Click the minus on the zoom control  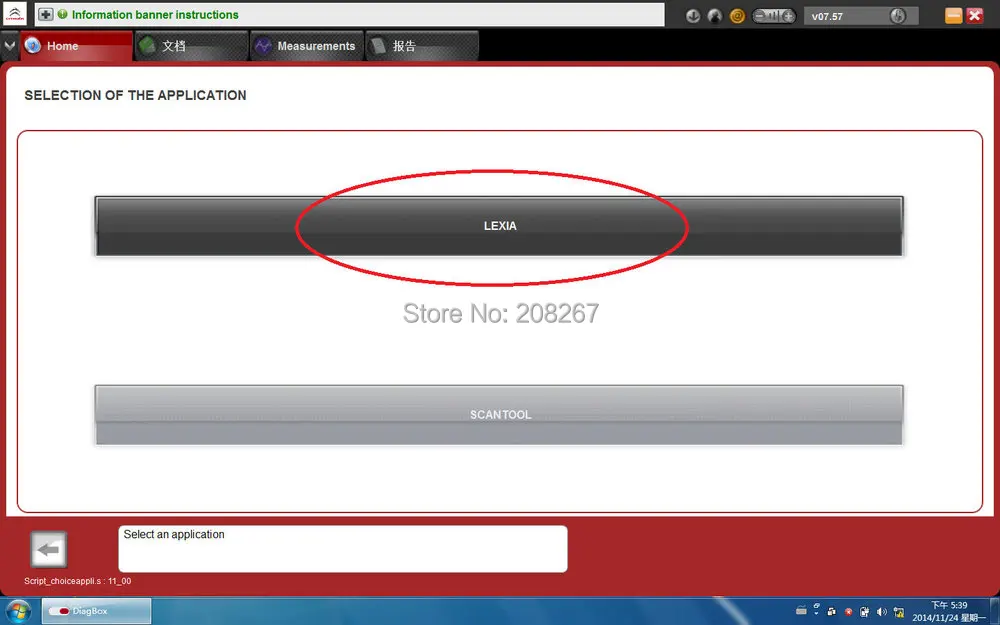coord(760,16)
